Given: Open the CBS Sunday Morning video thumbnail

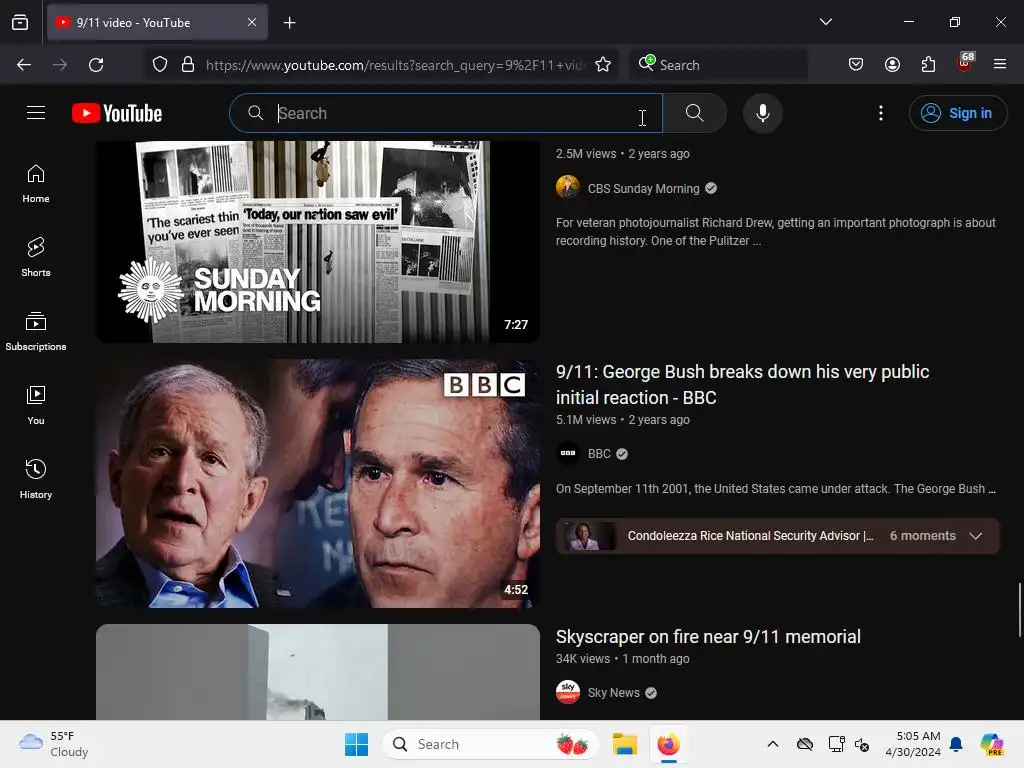Looking at the screenshot, I should [x=317, y=242].
